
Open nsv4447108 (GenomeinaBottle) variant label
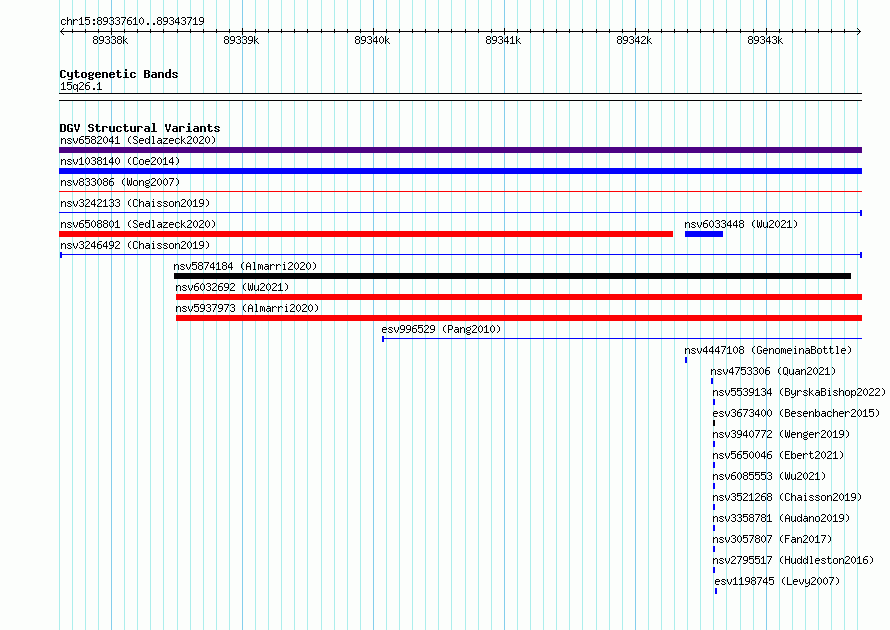coord(768,350)
